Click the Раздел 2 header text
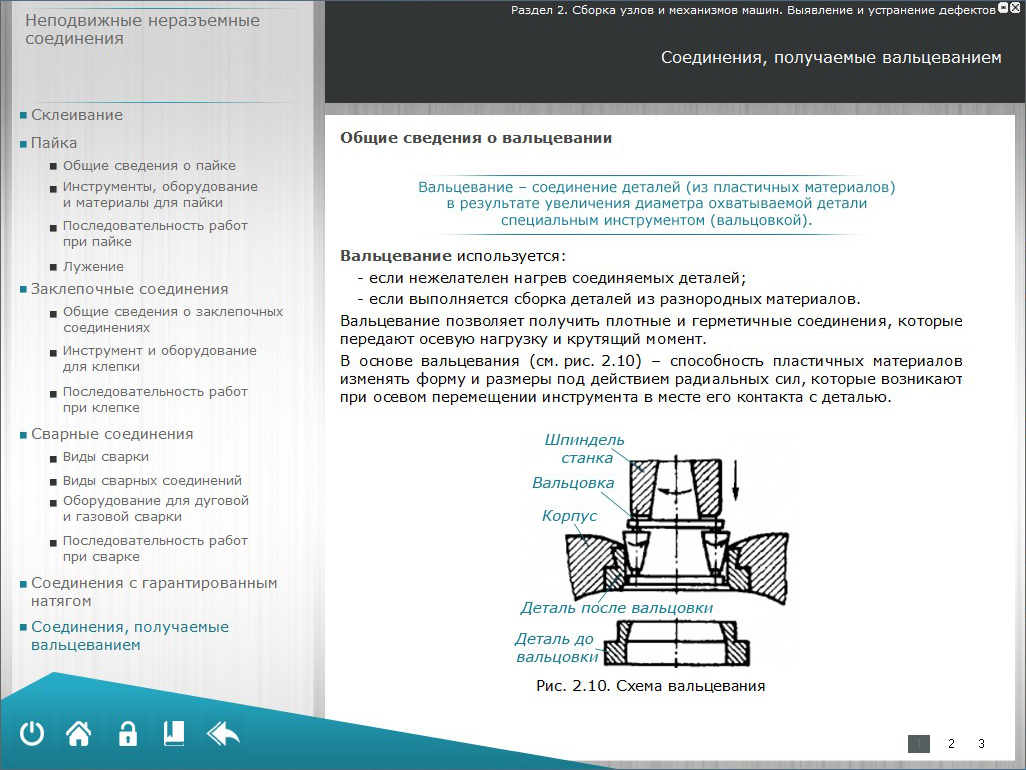 pyautogui.click(x=753, y=10)
